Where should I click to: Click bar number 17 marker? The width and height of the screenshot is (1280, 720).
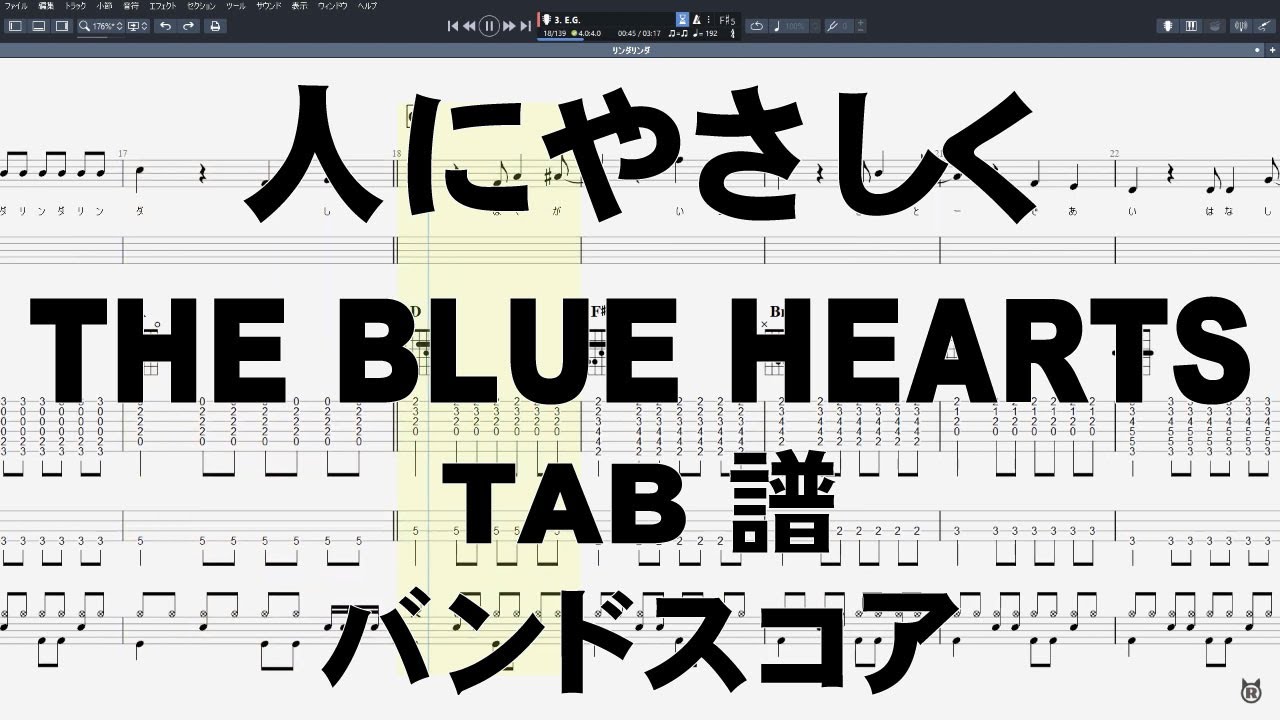(123, 153)
